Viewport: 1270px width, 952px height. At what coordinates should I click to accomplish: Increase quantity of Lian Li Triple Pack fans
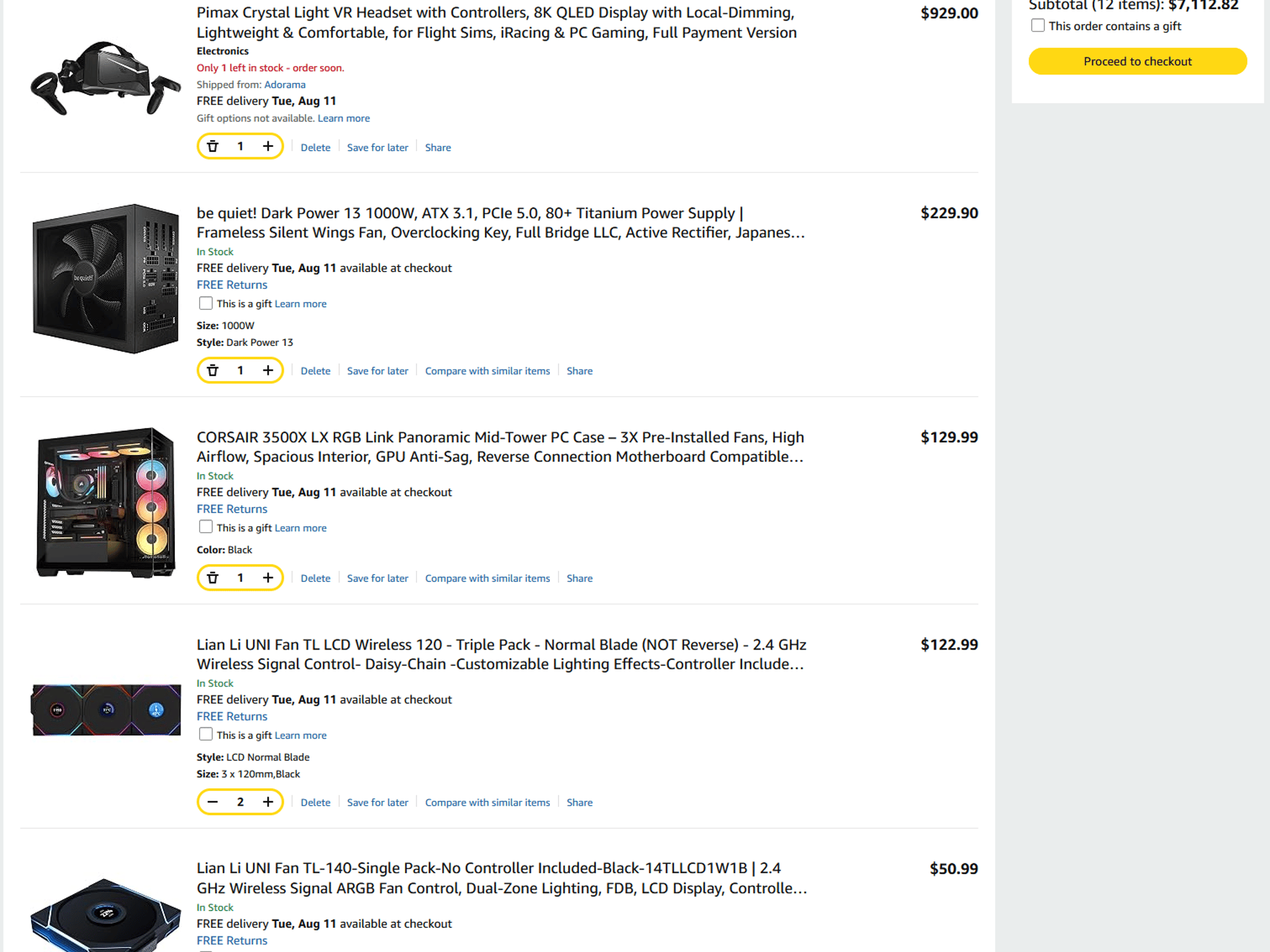(x=268, y=802)
